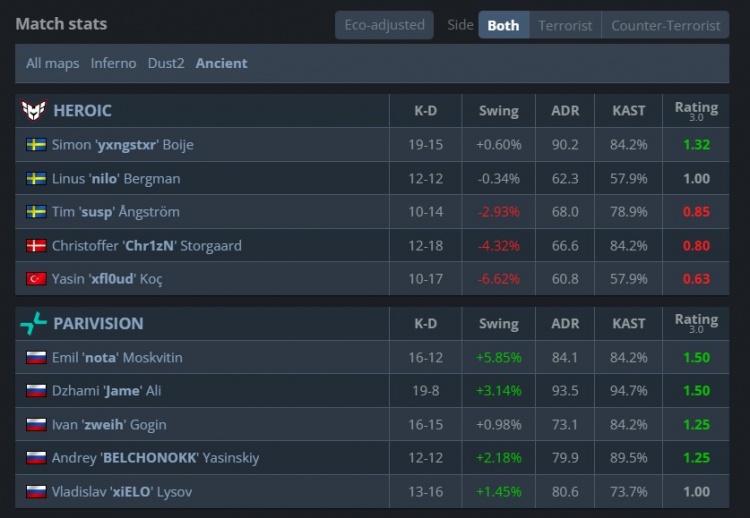
Task: Click the Swedish flag beside yxngstxr
Action: [x=37, y=144]
